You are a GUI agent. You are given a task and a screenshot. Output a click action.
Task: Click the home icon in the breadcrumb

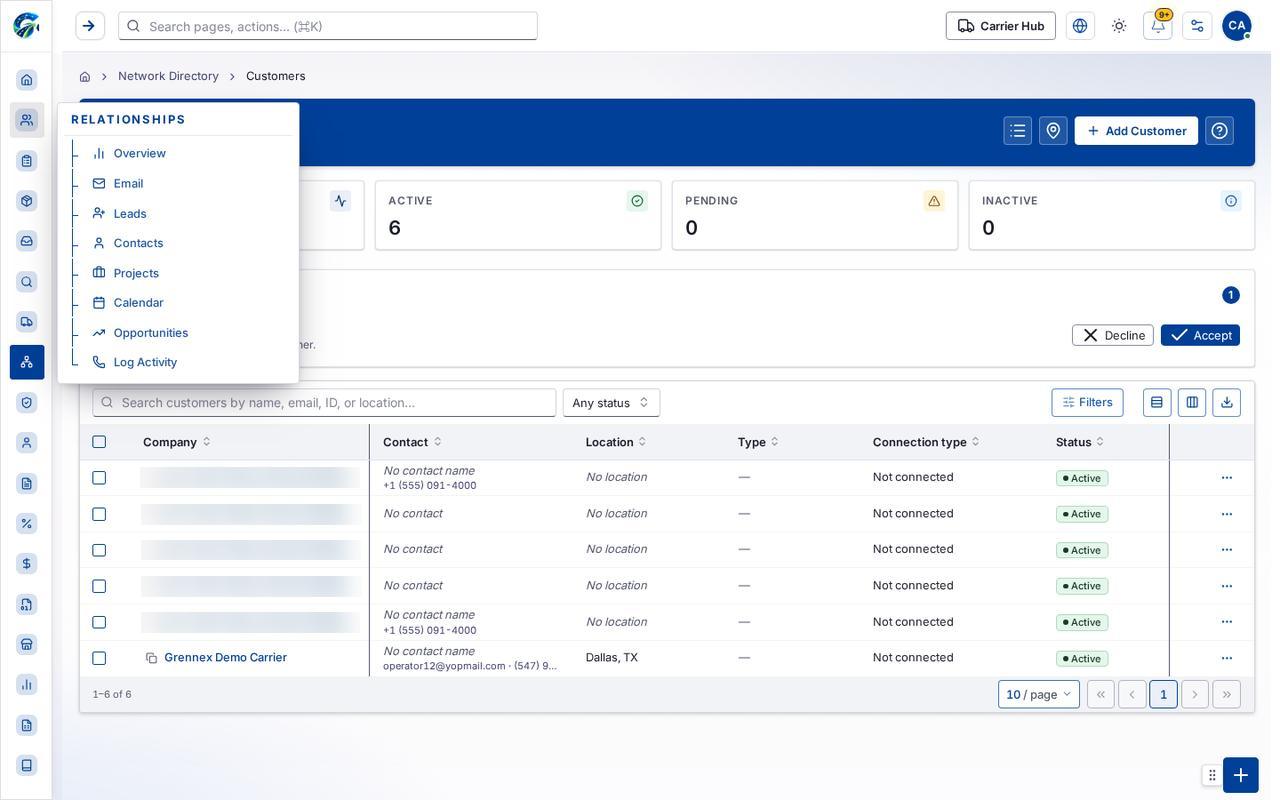coord(85,76)
